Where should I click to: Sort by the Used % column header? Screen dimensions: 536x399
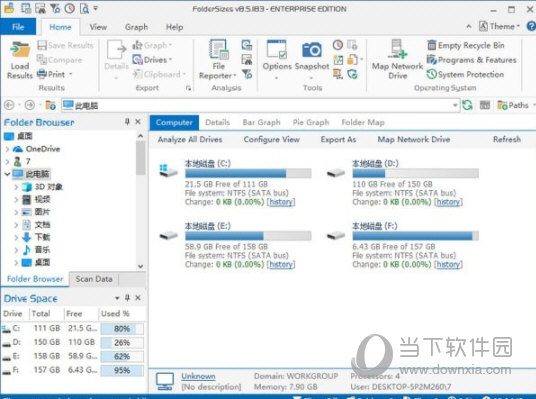pos(115,314)
